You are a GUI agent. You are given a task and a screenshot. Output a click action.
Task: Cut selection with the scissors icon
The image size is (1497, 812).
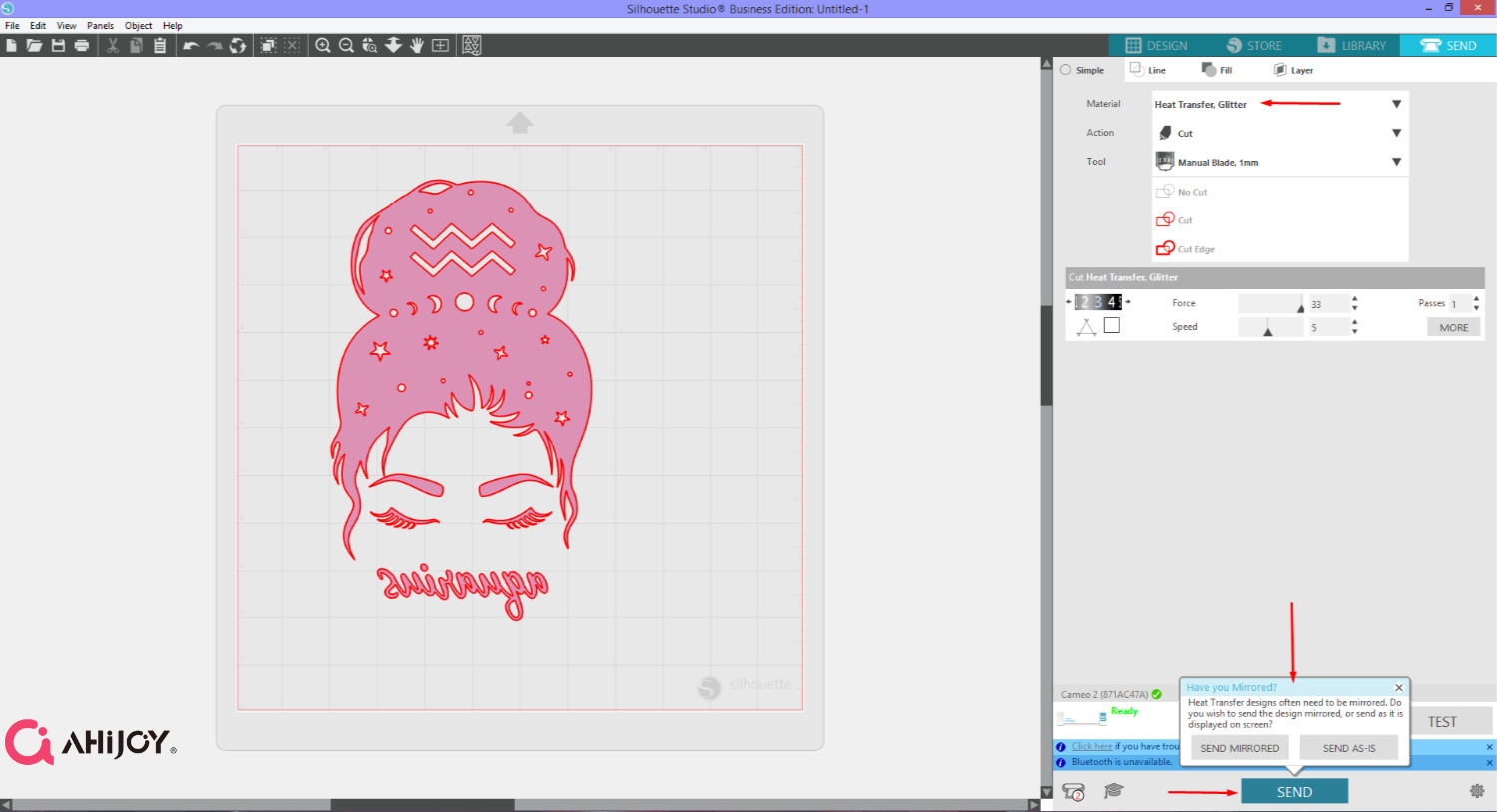[x=113, y=46]
